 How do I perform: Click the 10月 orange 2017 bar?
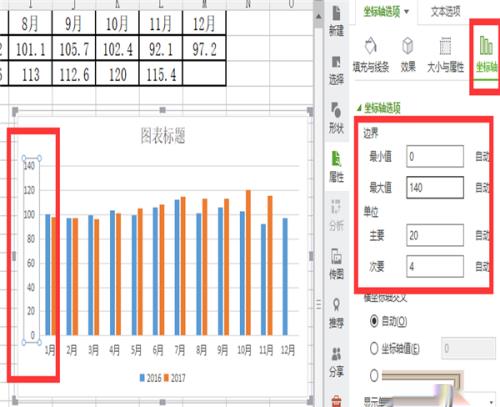coord(248,262)
